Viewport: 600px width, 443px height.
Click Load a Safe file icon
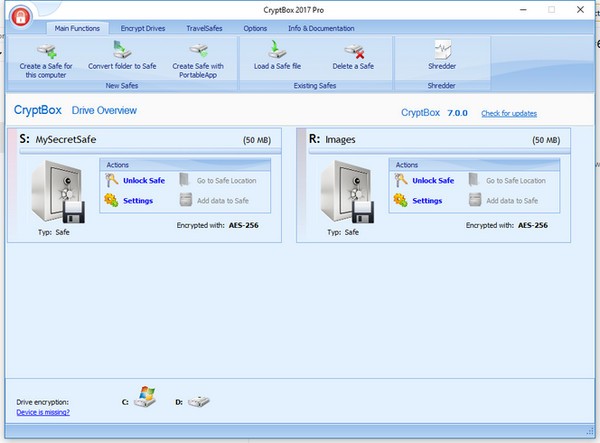tap(278, 50)
